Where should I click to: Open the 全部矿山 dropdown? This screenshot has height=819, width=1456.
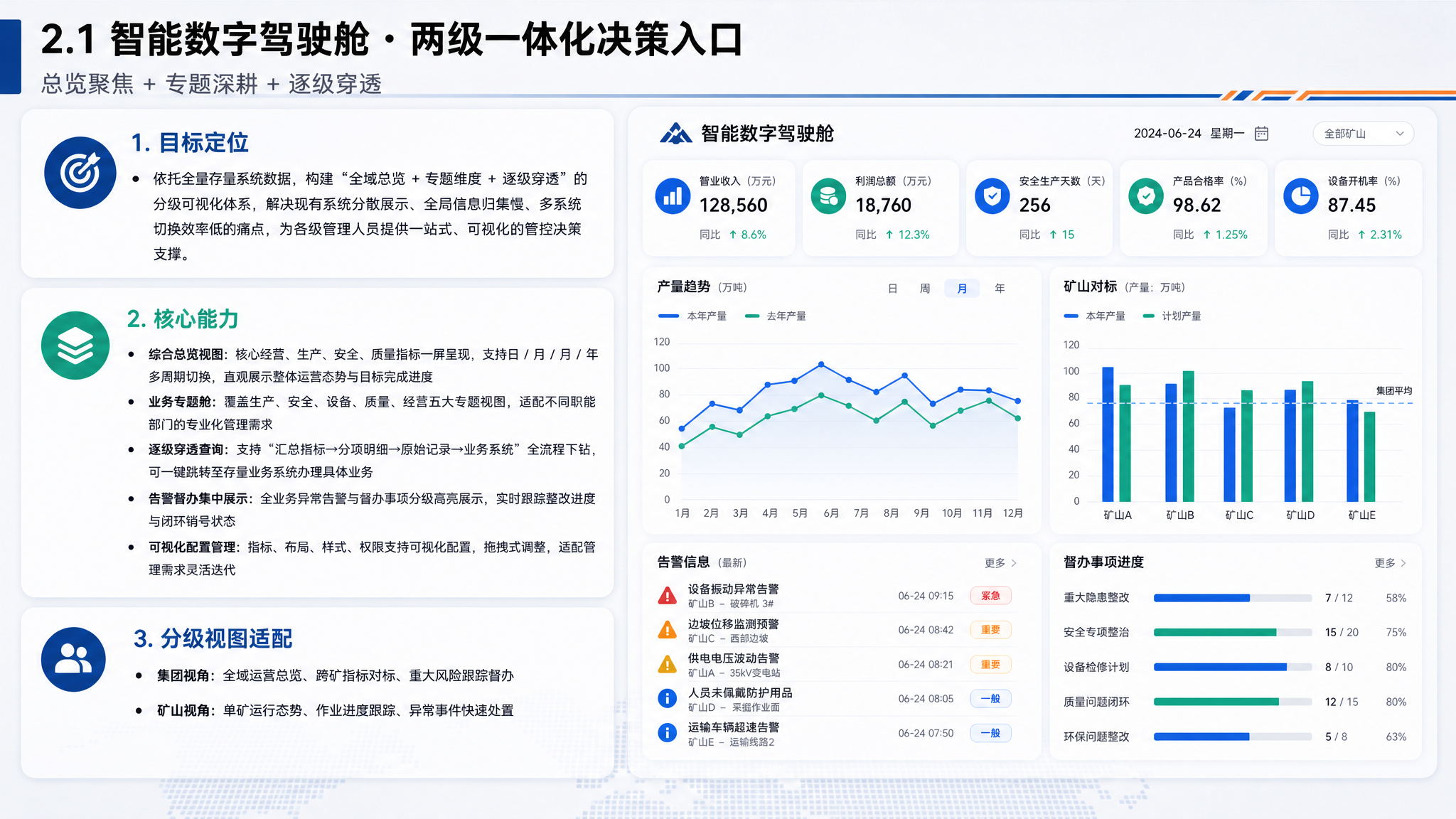[1363, 134]
